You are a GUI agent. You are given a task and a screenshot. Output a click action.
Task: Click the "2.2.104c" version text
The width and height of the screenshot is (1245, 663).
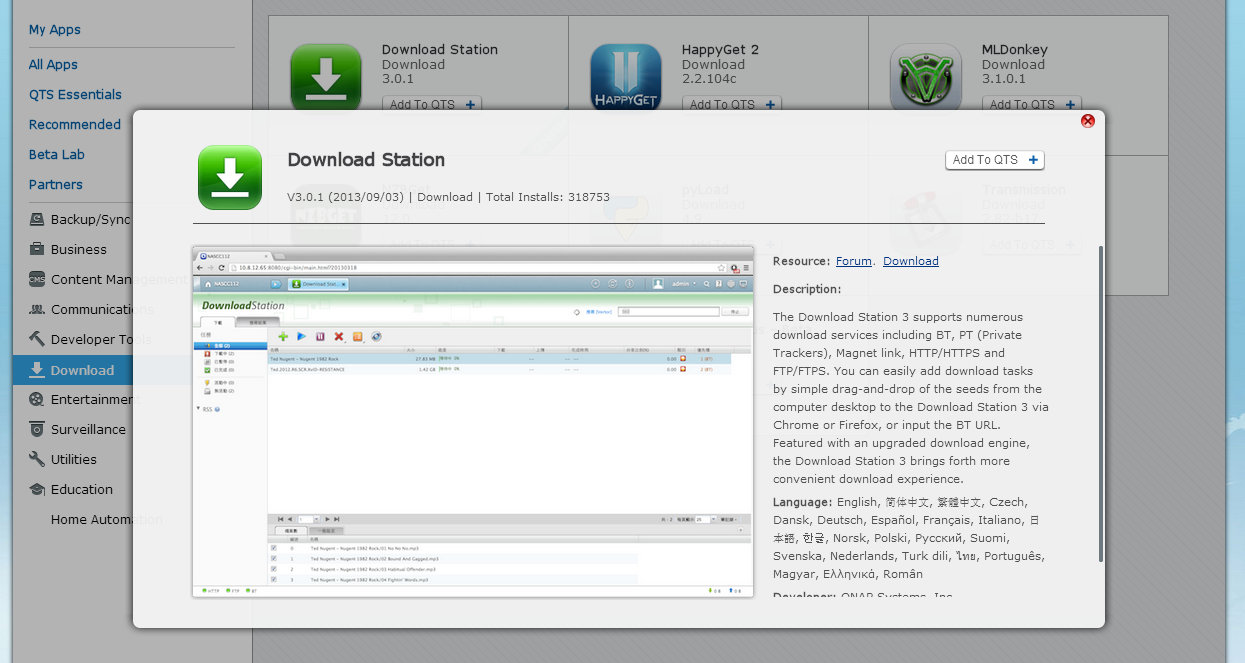pyautogui.click(x=709, y=79)
